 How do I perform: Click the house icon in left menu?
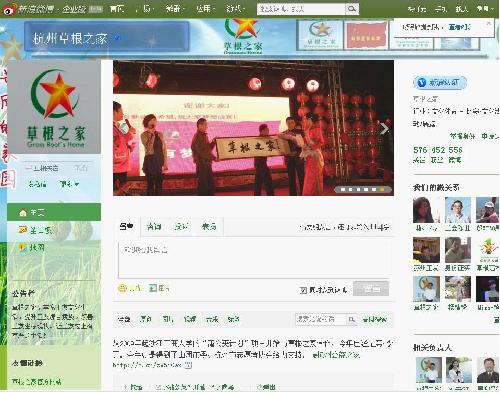[23, 213]
